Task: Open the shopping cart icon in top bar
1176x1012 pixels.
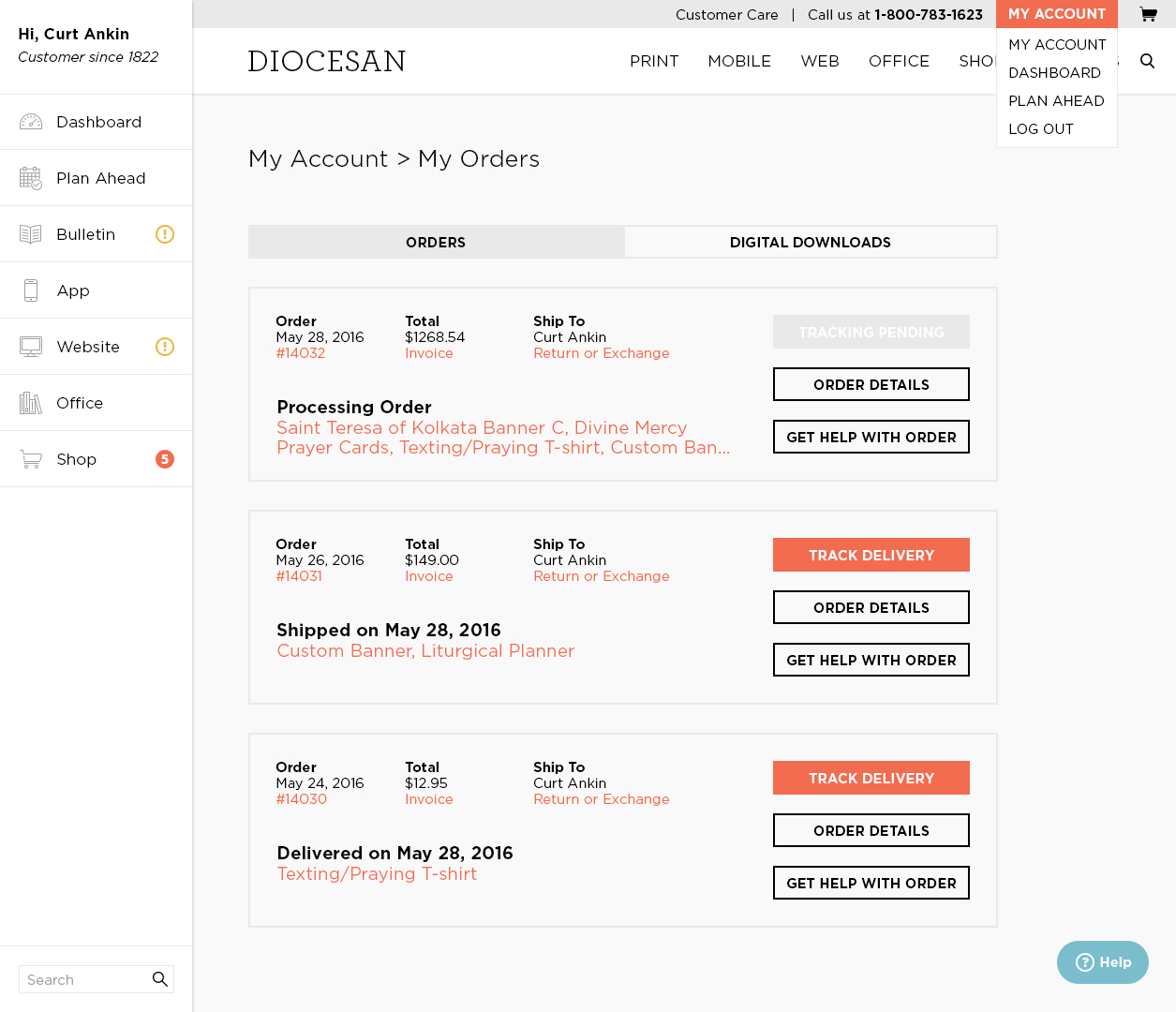Action: coord(1148,14)
